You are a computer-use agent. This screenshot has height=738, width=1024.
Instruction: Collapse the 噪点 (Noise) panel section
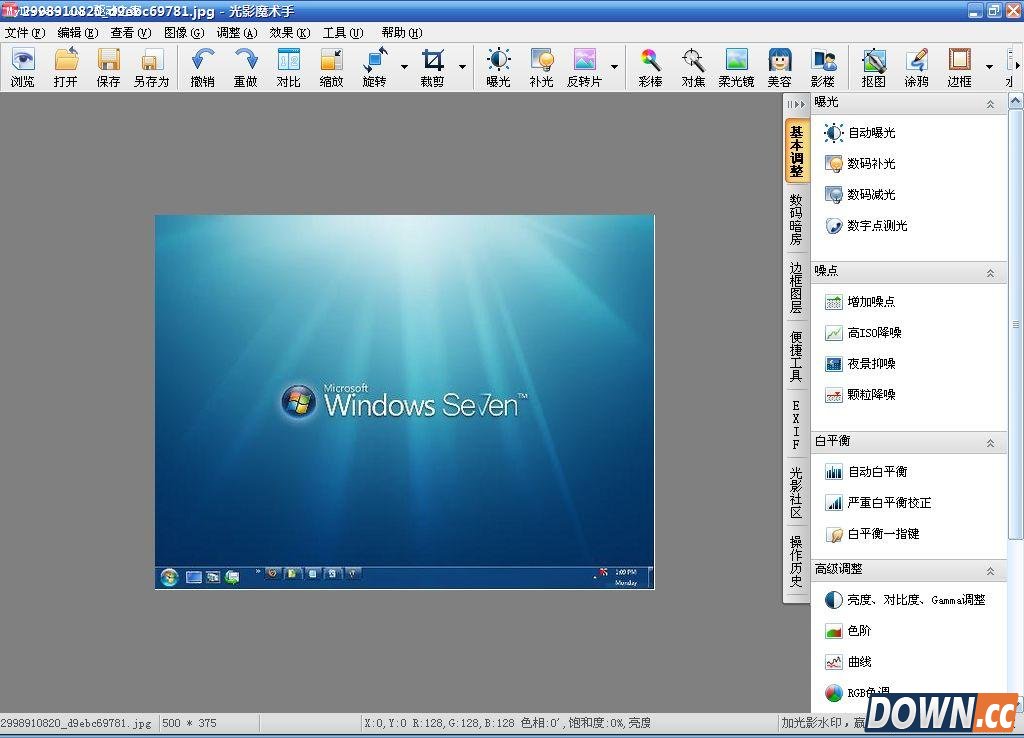pos(990,272)
